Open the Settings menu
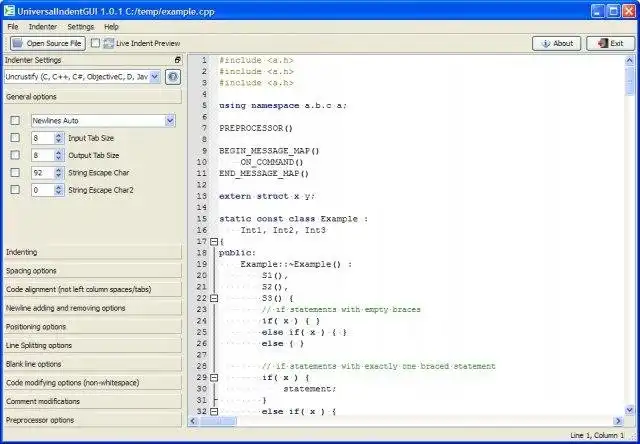This screenshot has width=640, height=444. 81,27
